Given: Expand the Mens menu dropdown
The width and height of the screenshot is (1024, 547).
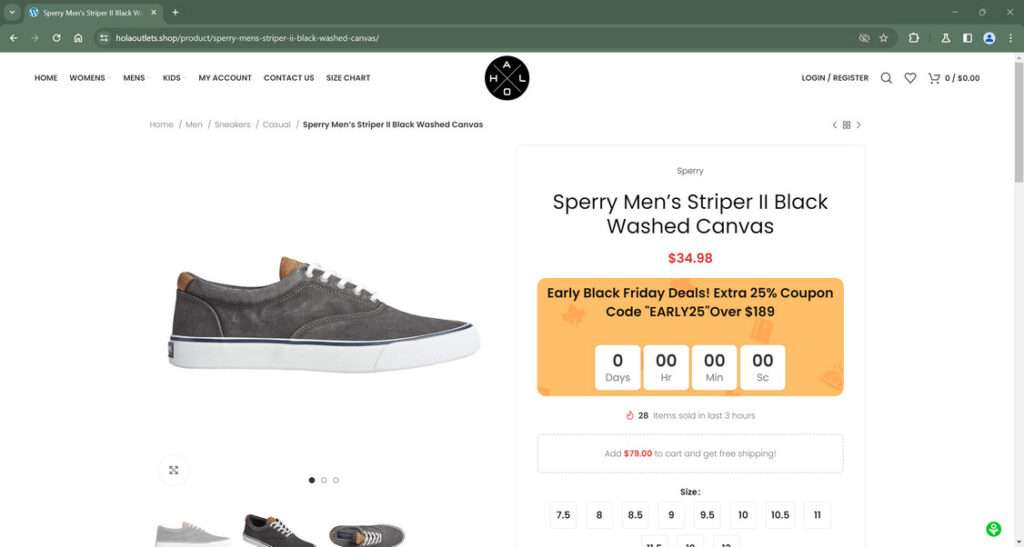Looking at the screenshot, I should [x=135, y=78].
